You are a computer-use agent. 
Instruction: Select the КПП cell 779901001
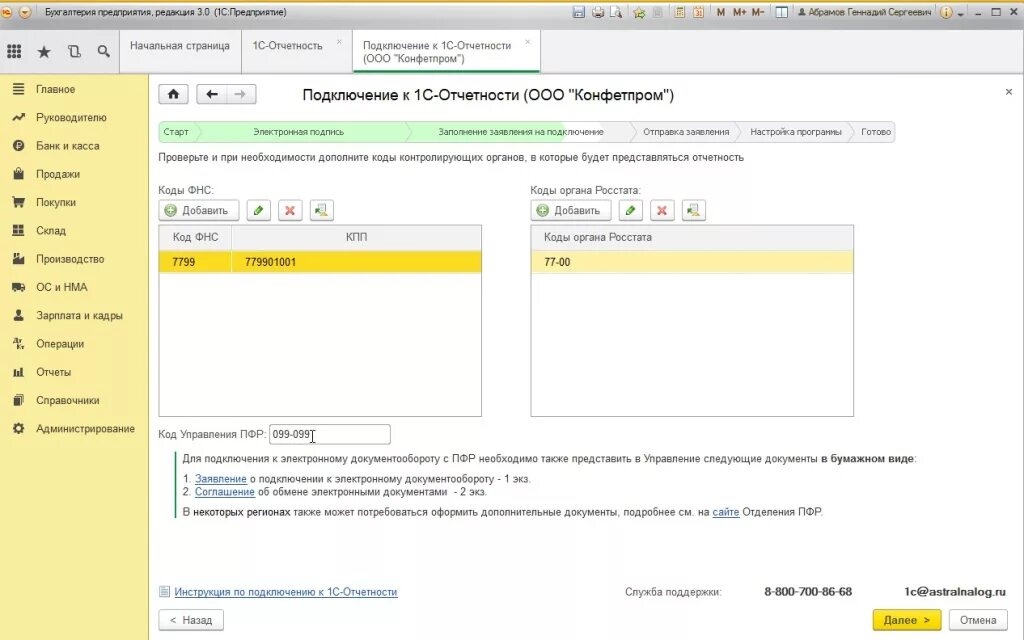(x=357, y=262)
